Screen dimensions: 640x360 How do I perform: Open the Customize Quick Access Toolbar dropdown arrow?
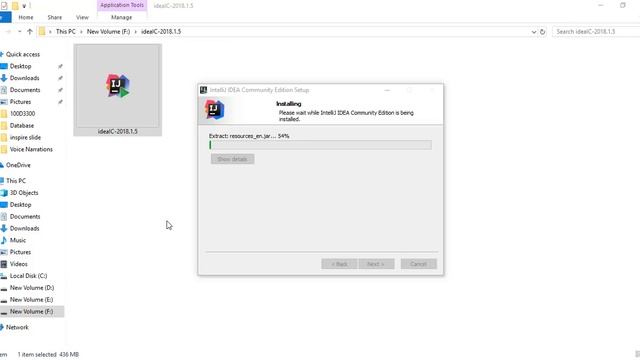point(24,6)
